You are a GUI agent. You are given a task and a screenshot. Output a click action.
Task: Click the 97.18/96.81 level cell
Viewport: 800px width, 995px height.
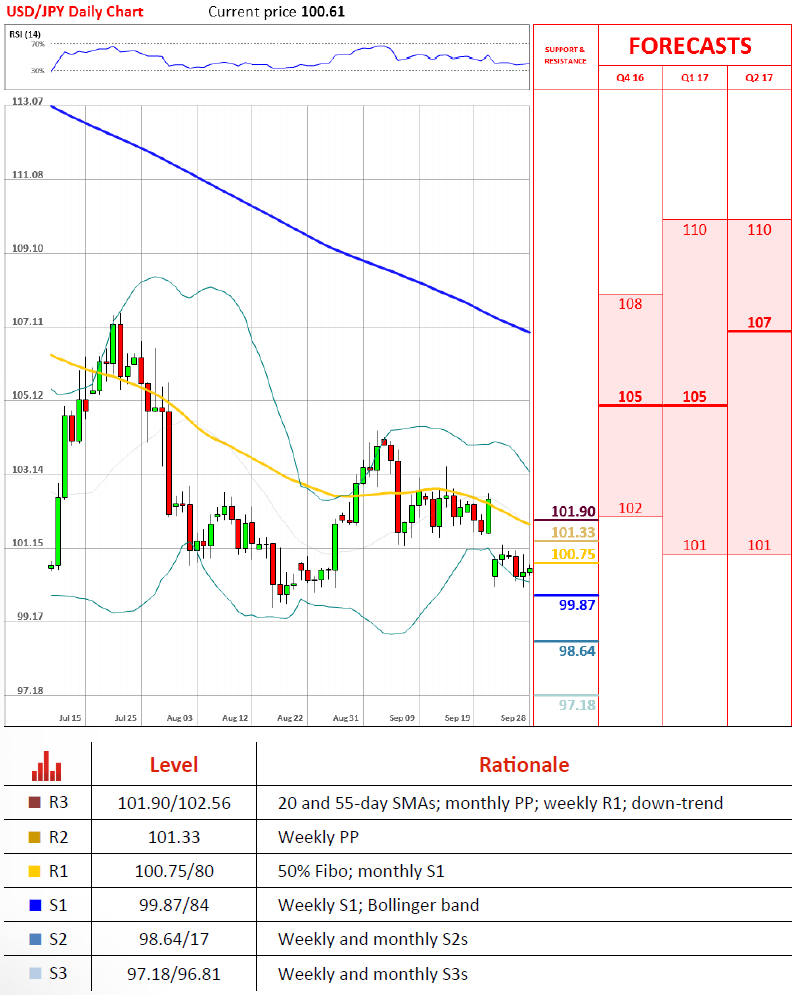(x=174, y=974)
